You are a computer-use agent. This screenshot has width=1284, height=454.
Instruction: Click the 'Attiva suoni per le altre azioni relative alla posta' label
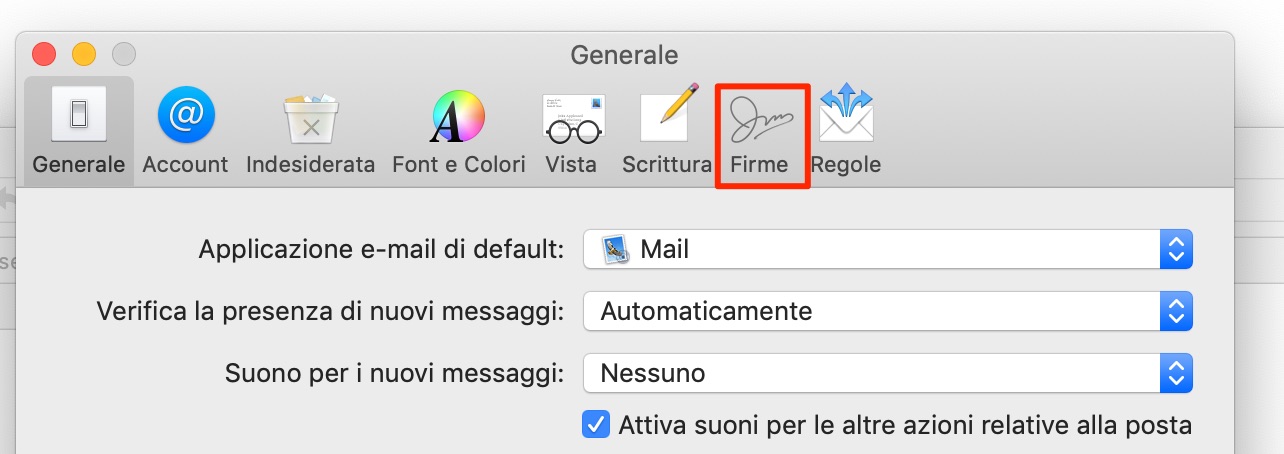pyautogui.click(x=905, y=425)
